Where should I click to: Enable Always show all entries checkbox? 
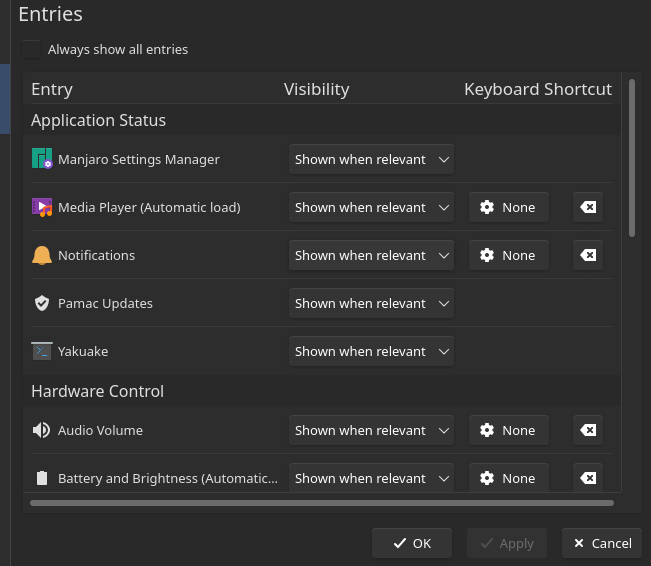coord(33,49)
